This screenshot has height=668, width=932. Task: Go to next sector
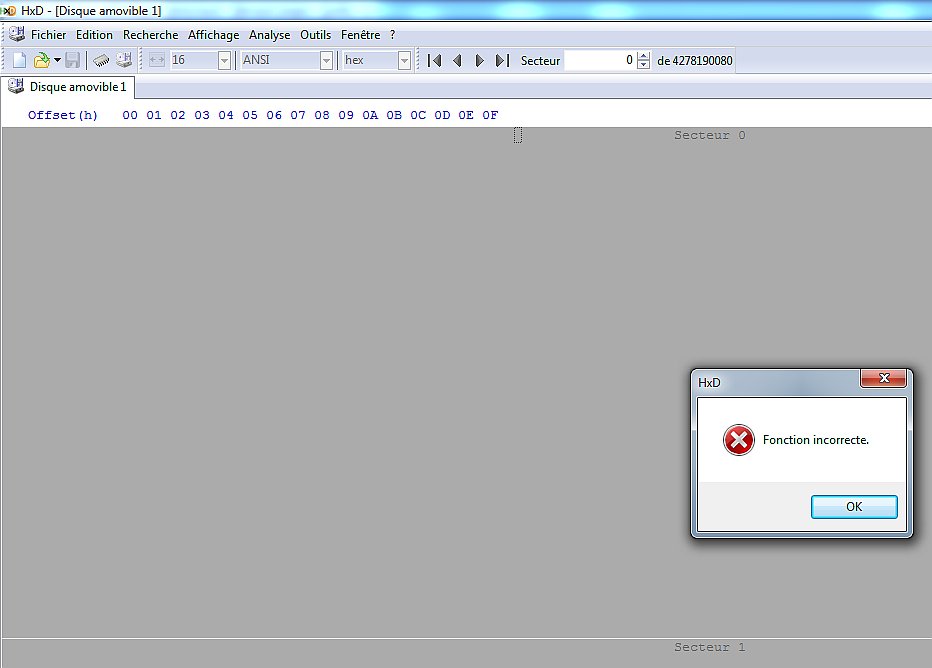(x=480, y=61)
